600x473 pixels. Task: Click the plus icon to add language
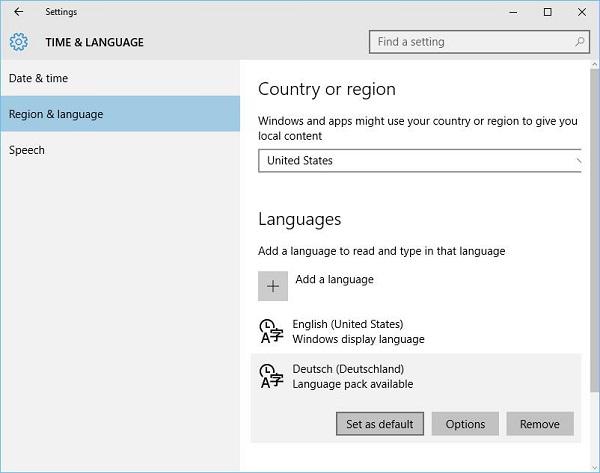(x=273, y=286)
